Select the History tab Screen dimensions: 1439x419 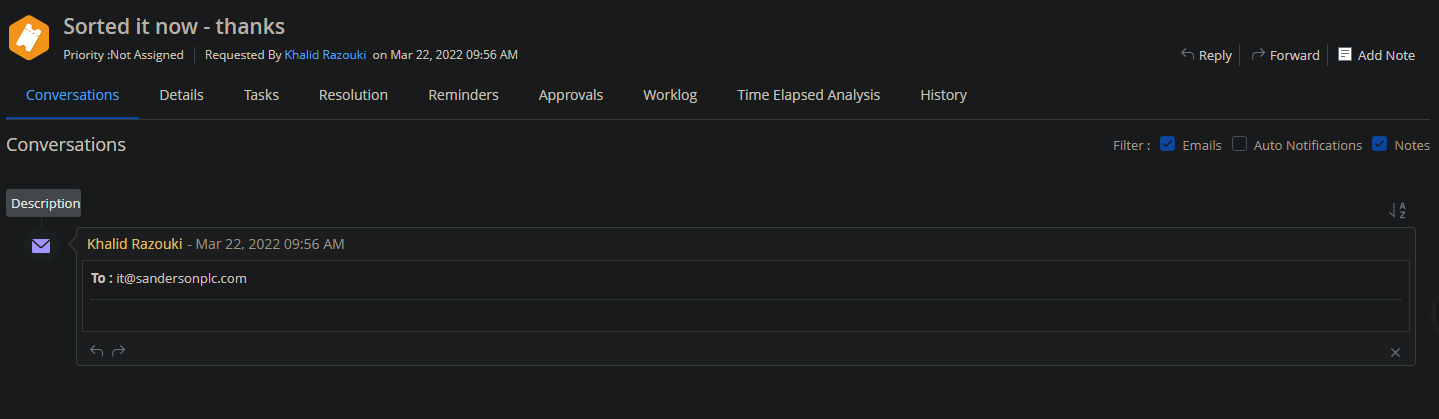(x=943, y=95)
